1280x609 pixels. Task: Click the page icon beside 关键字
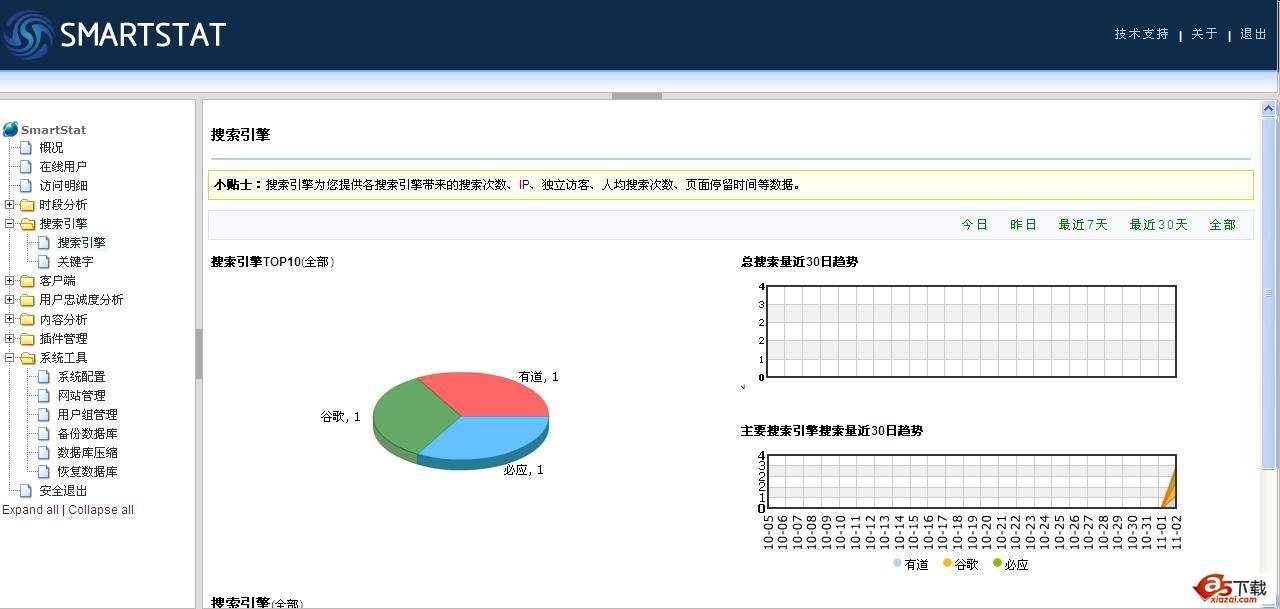click(x=45, y=262)
